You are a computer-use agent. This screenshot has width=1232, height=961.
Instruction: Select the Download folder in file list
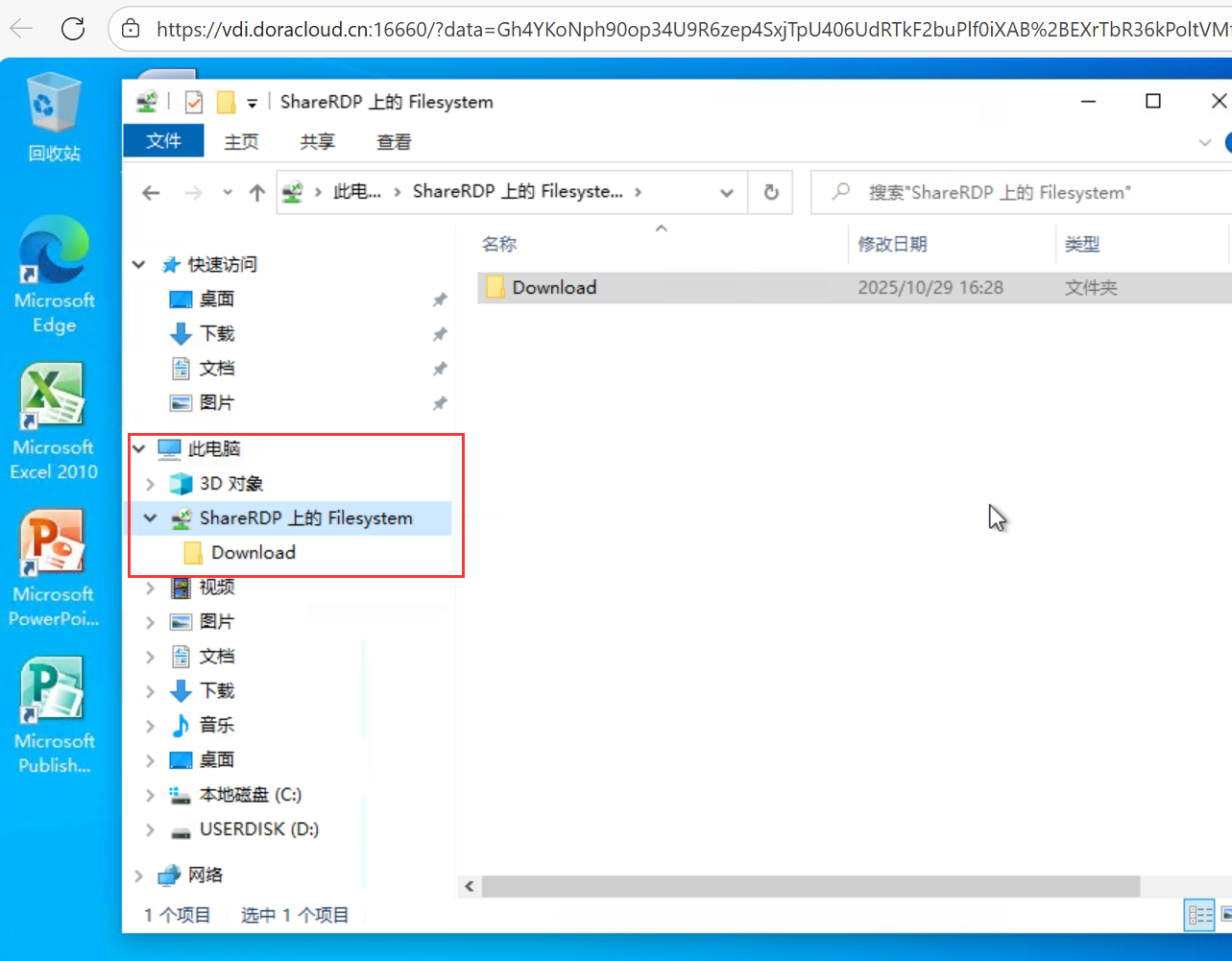554,287
